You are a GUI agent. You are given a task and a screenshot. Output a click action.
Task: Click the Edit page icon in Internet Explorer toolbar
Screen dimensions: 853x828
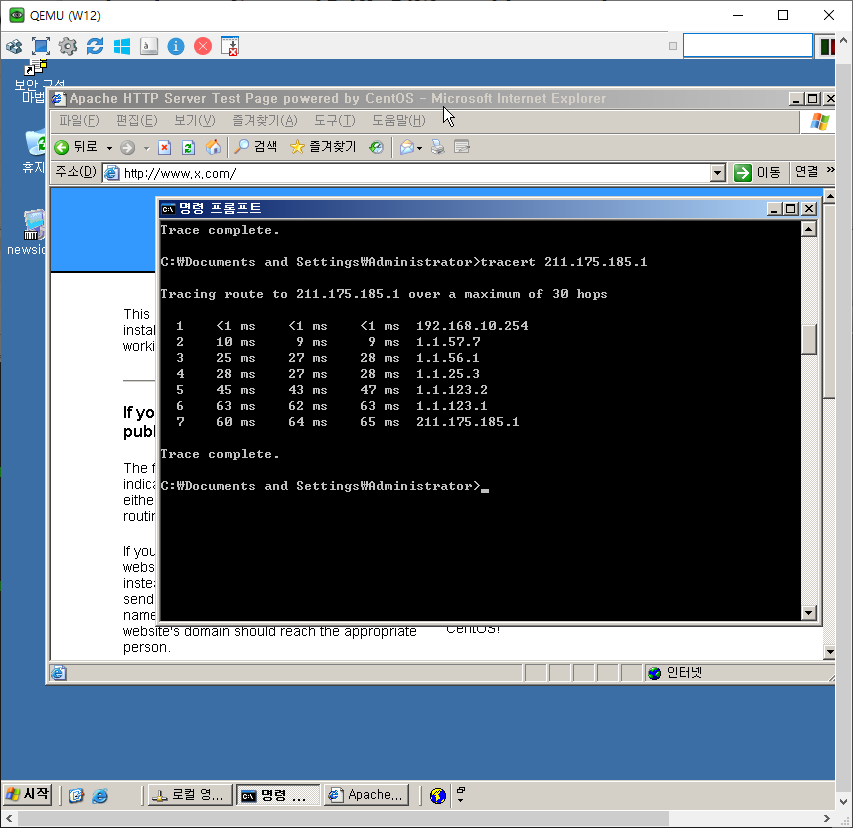coord(462,147)
